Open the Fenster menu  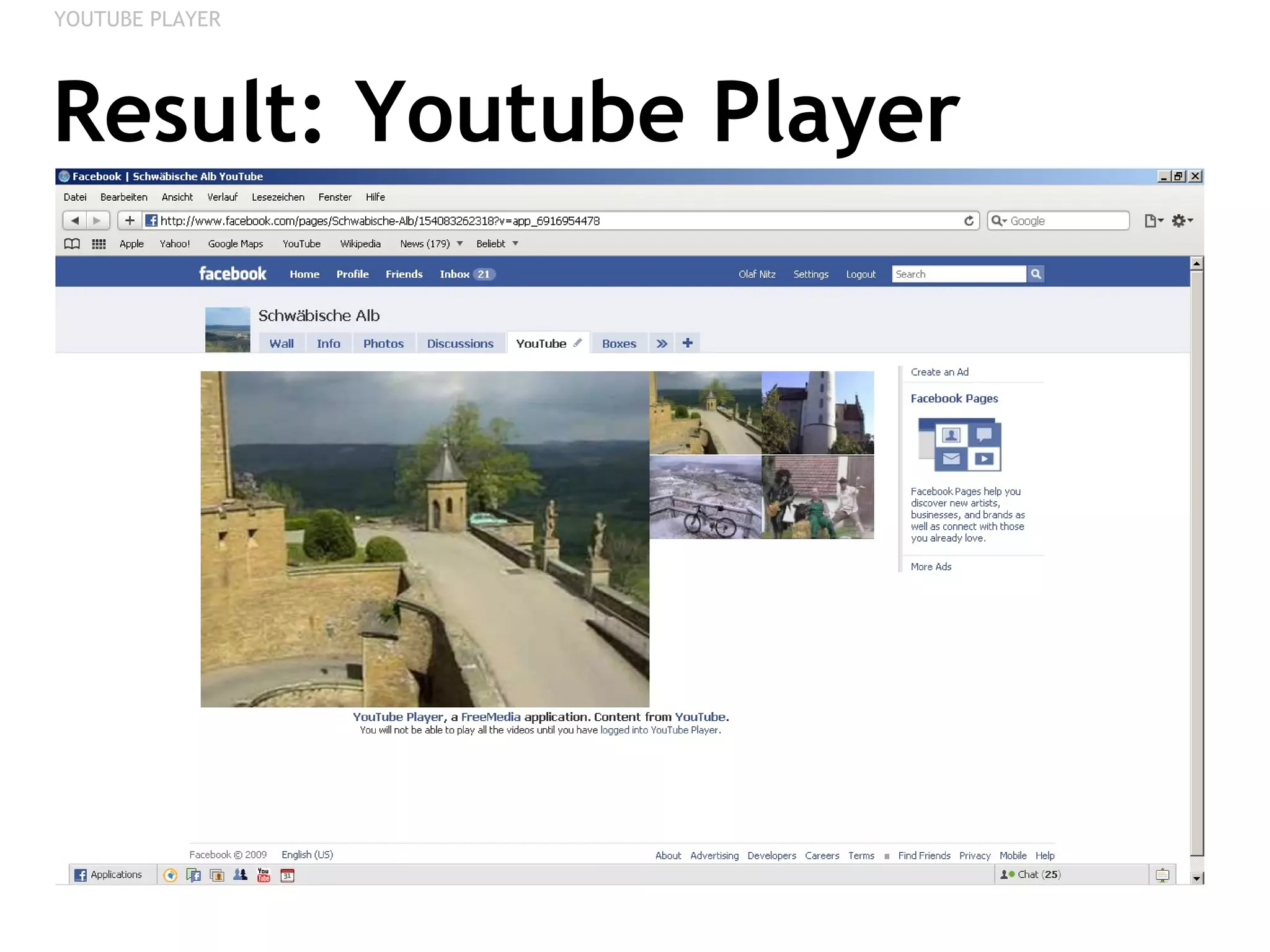pos(335,197)
